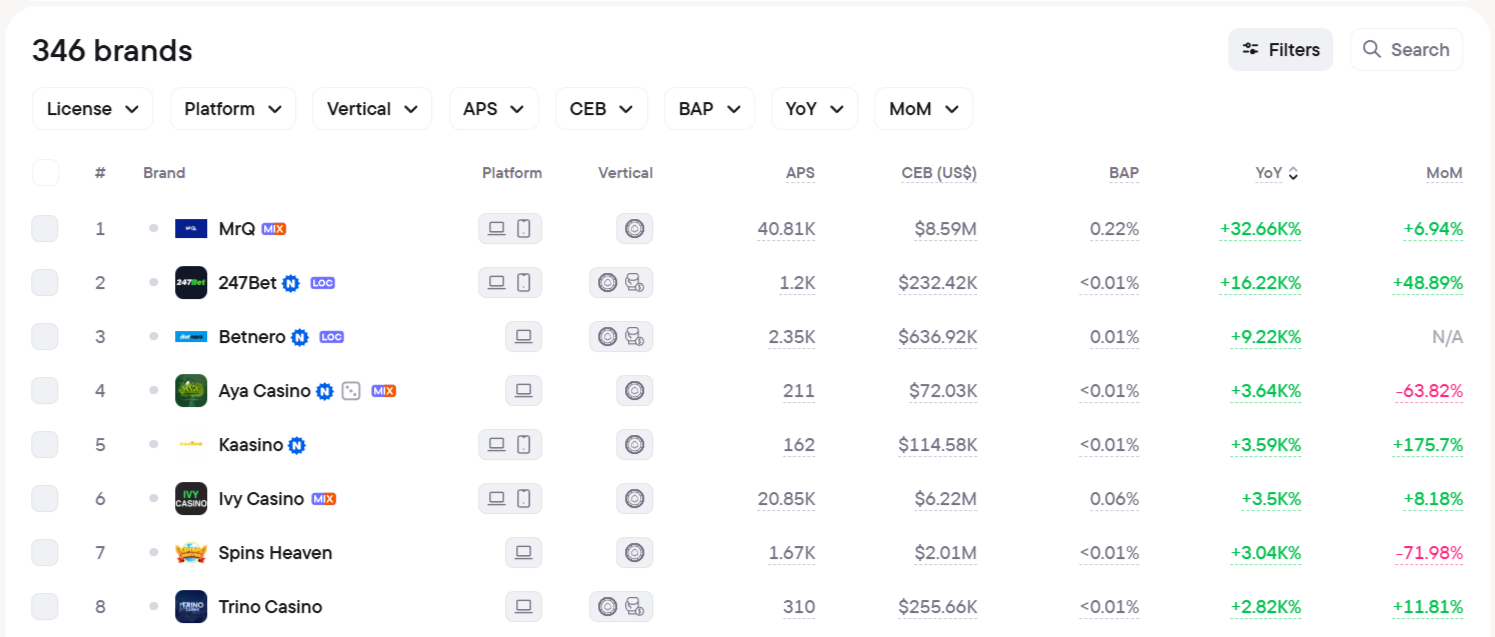
Task: Click the CEB (US$) column header
Action: pos(938,173)
